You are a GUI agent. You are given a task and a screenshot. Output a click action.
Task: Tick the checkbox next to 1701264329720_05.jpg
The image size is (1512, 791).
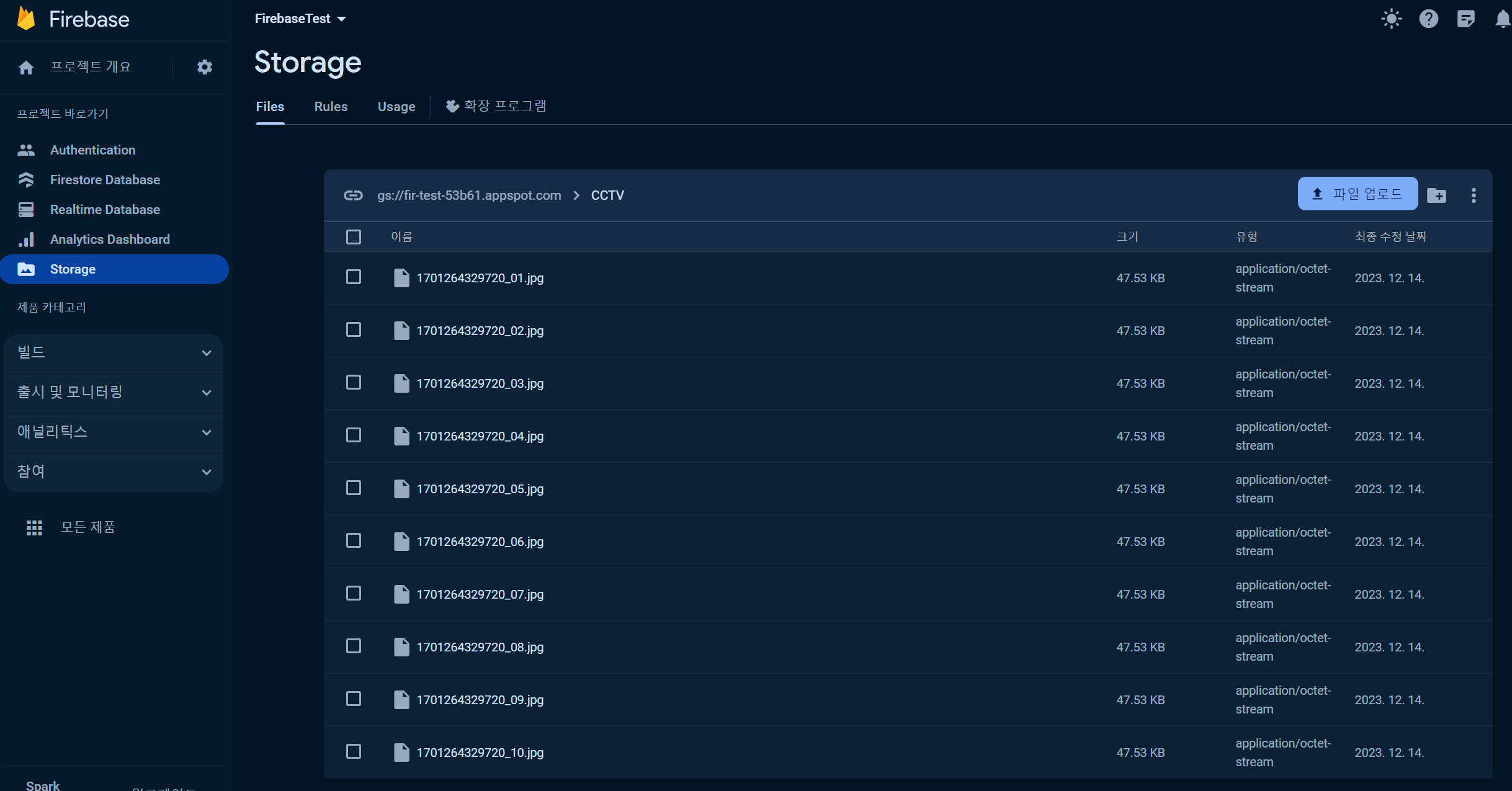coord(354,488)
